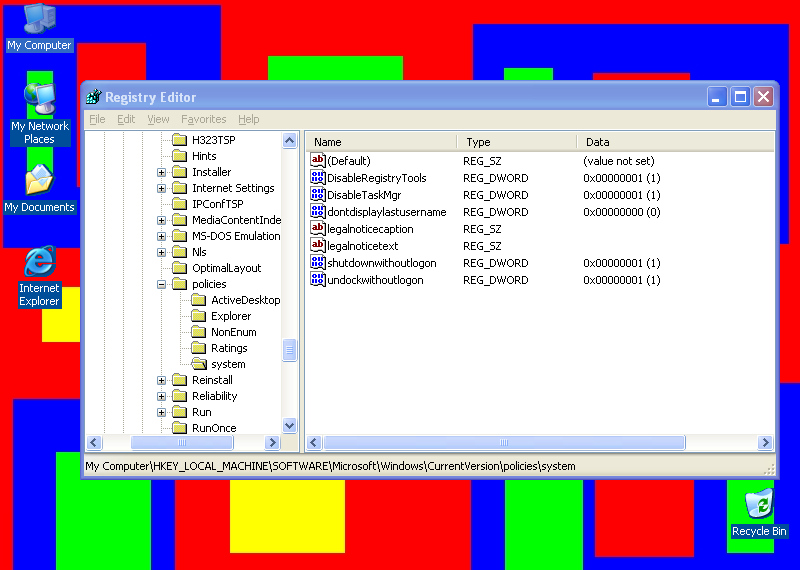Screen dimensions: 800x570
Task: Expand the Reinstall key
Action: [161, 380]
